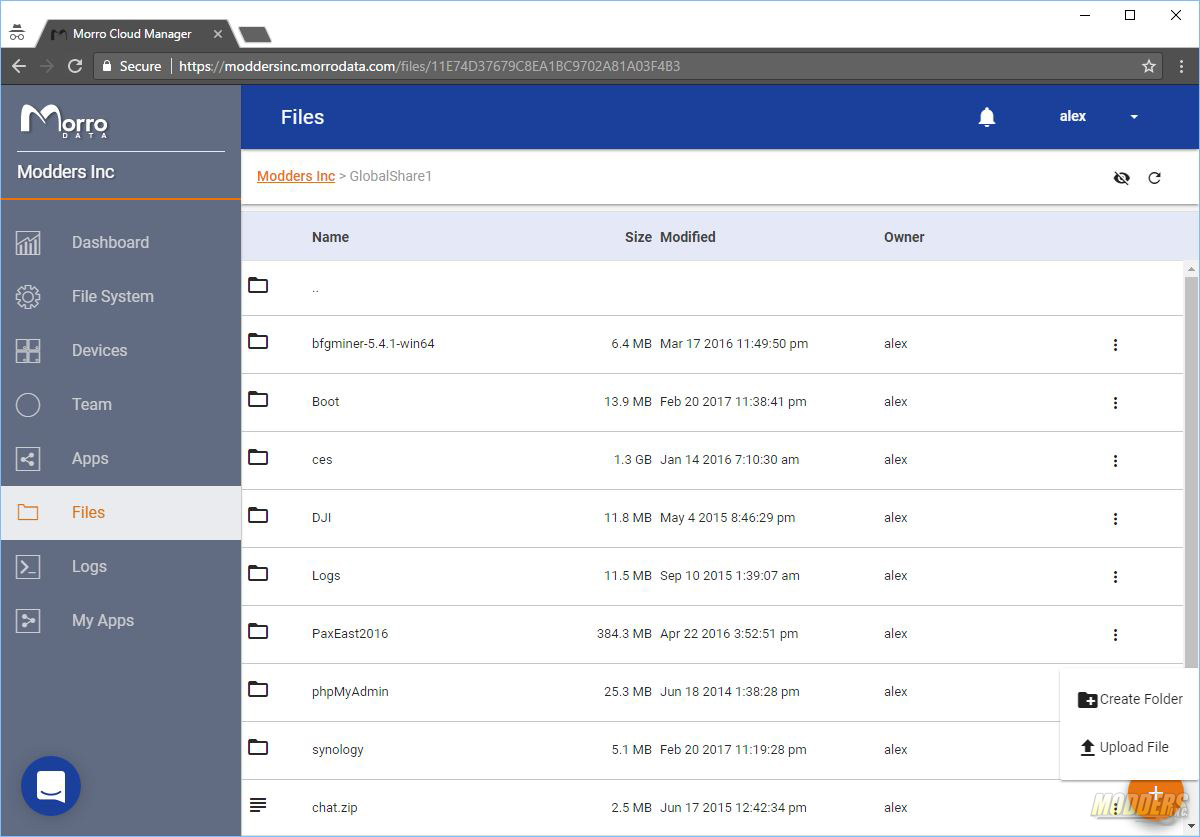The width and height of the screenshot is (1200, 837).
Task: Open the Boot folder name
Action: tap(325, 401)
